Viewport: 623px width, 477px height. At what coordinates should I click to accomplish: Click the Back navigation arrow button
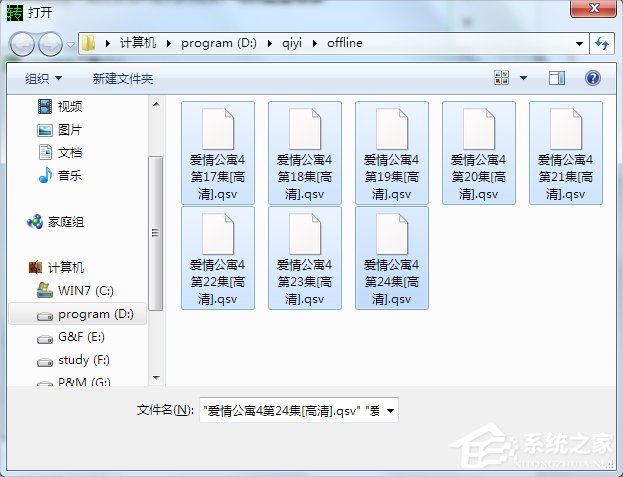23,44
